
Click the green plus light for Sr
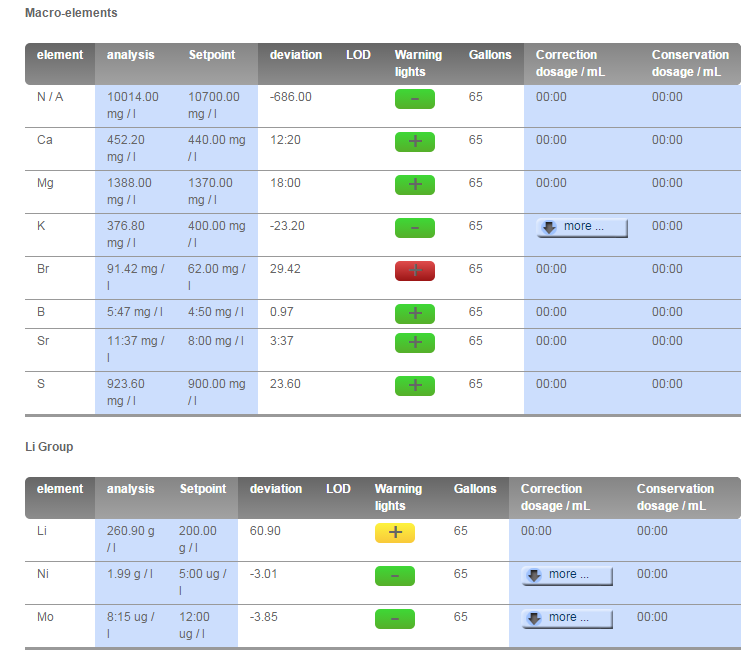tap(415, 342)
